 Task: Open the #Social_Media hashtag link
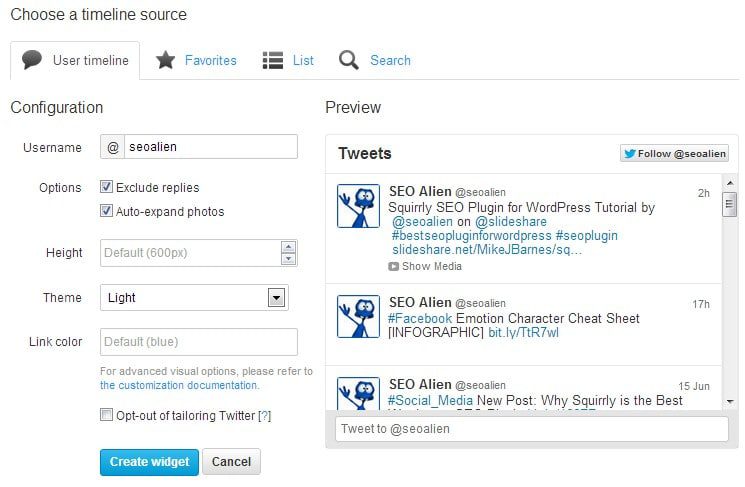[430, 401]
